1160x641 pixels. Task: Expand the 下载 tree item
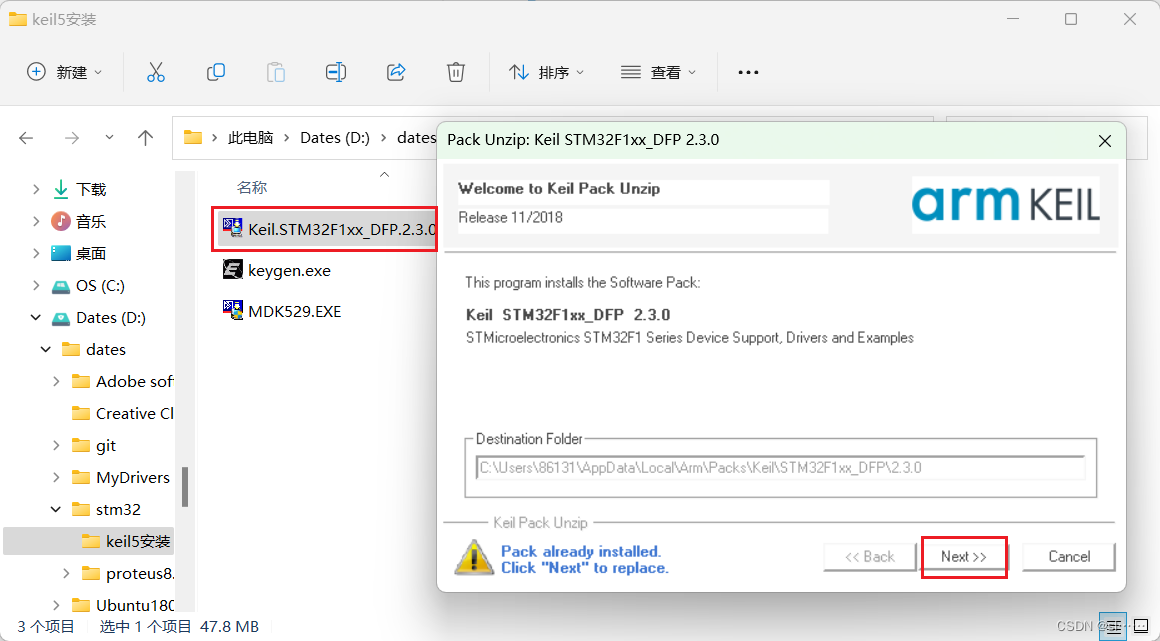(36, 189)
